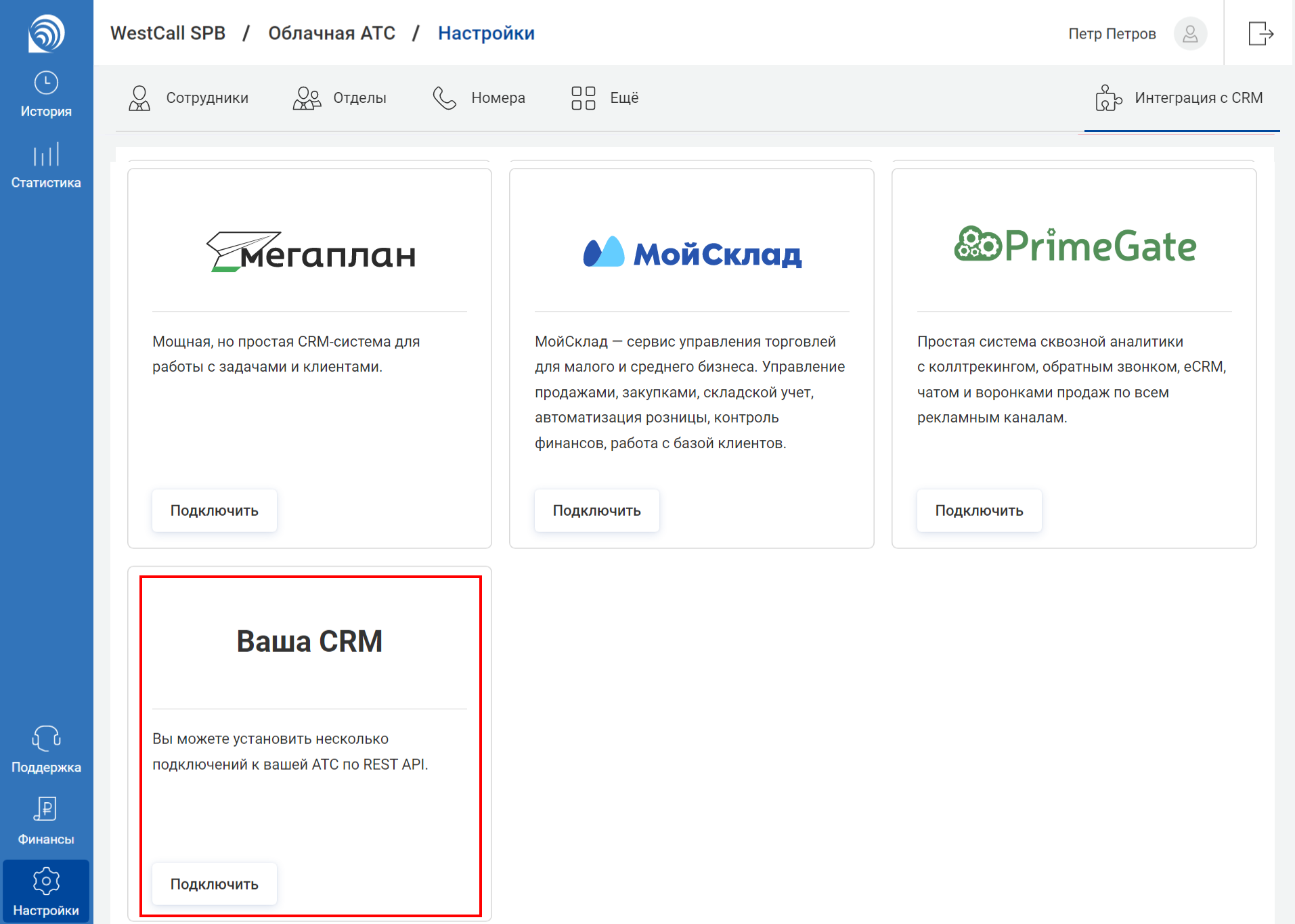Click the user avatar icon
Viewport: 1295px width, 924px height.
[1190, 33]
